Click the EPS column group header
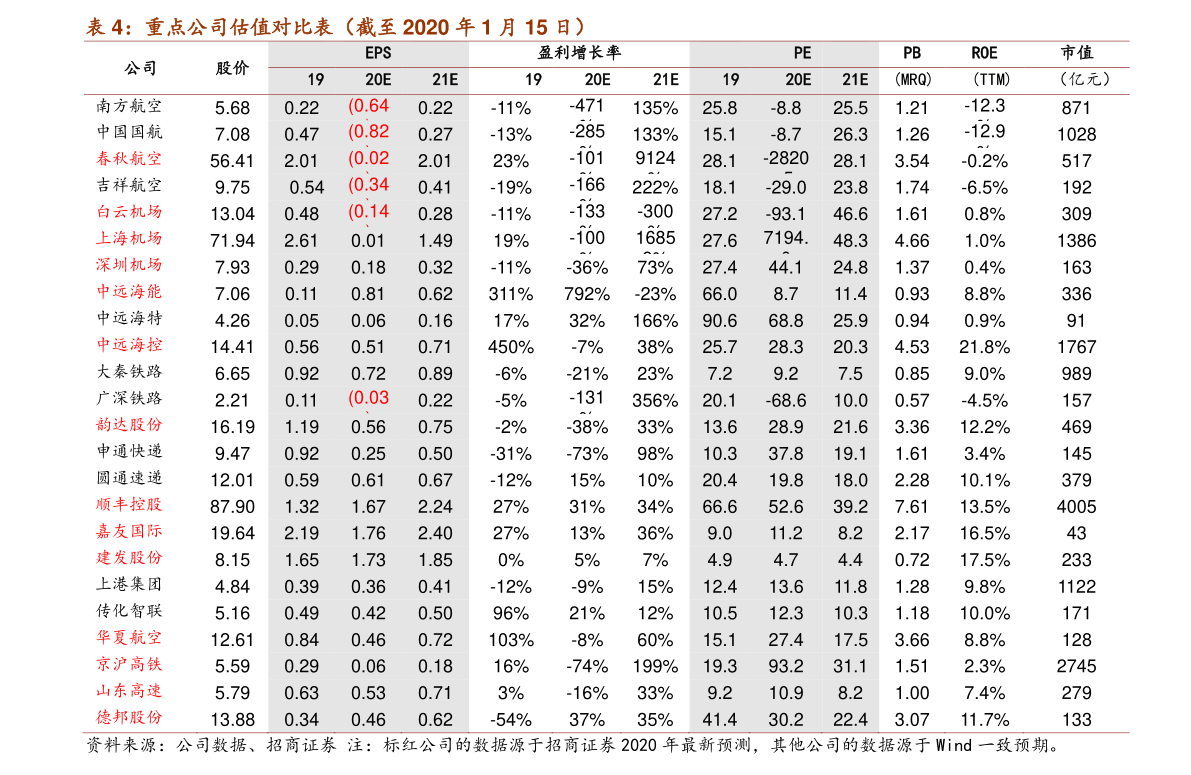Image resolution: width=1191 pixels, height=775 pixels. (378, 53)
